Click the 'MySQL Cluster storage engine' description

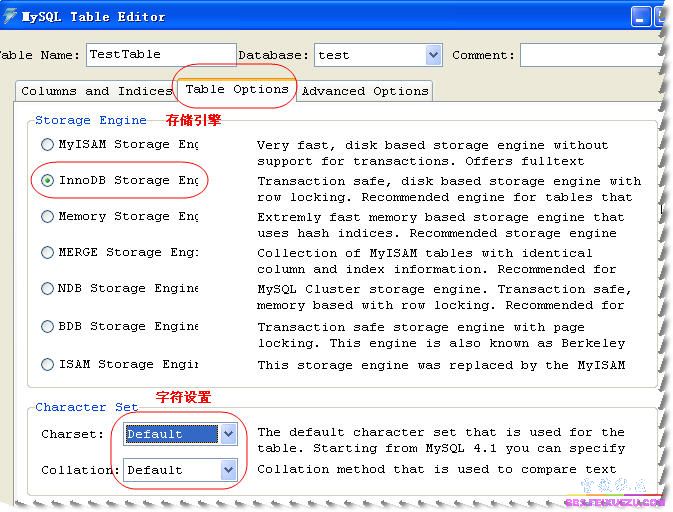click(444, 297)
